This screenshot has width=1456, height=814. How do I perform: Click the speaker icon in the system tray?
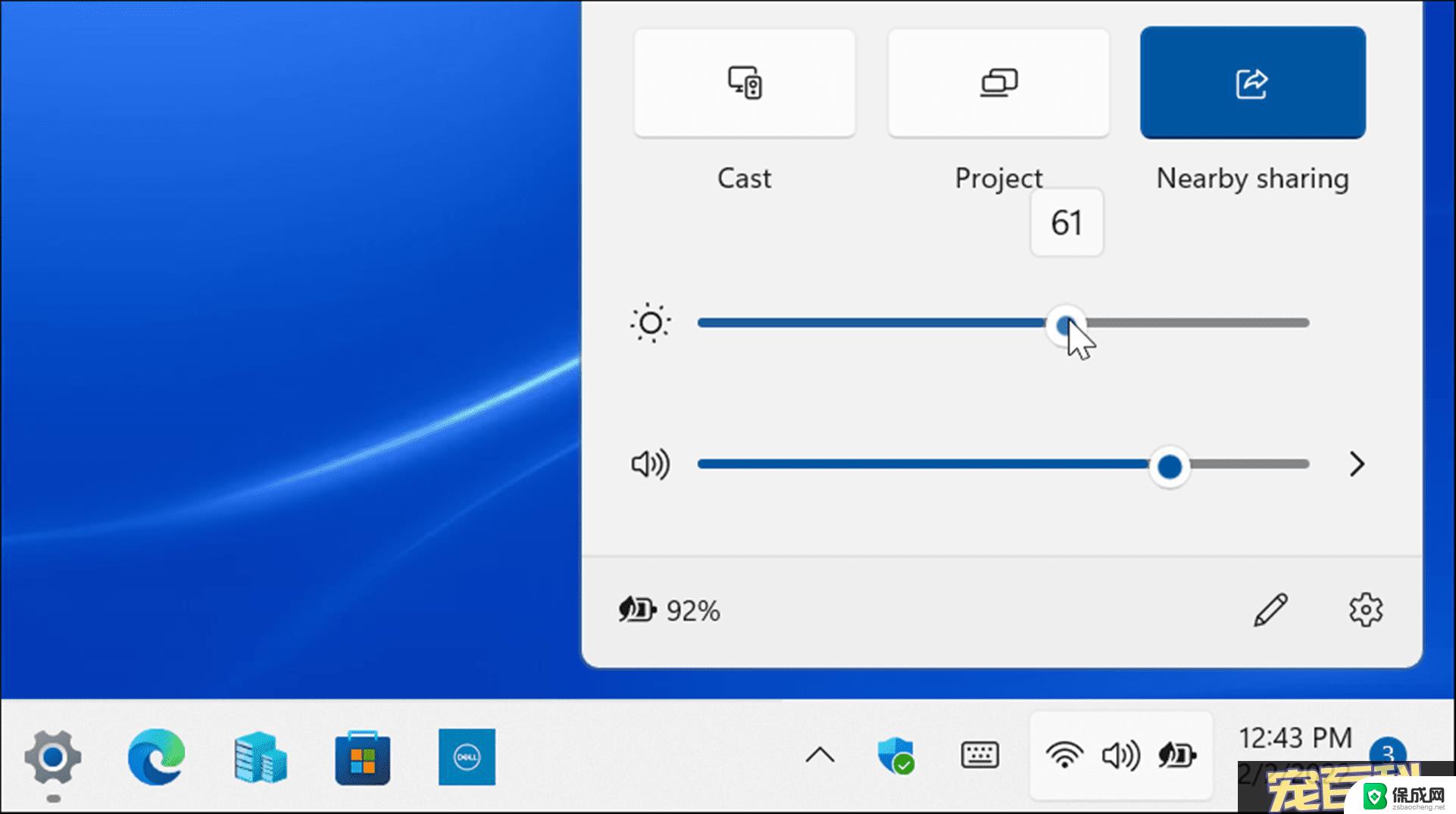click(1121, 755)
